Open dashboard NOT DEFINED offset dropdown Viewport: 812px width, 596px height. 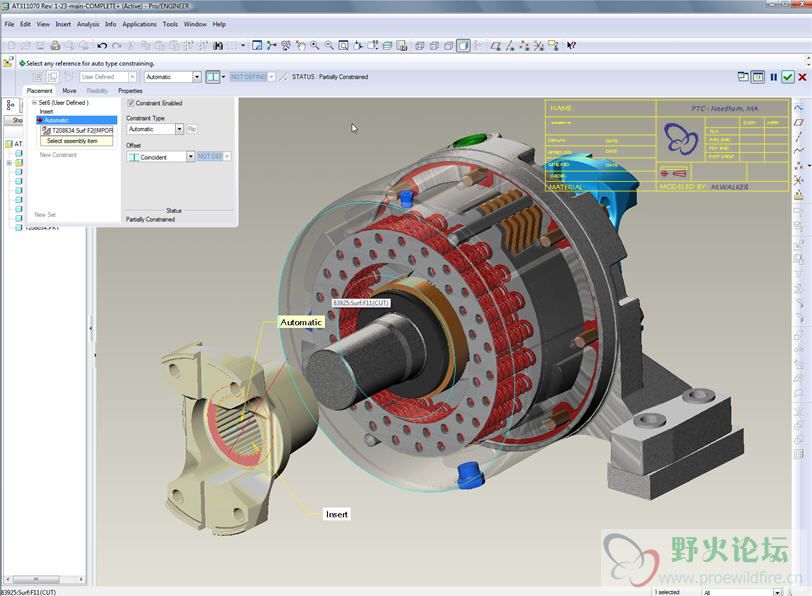271,77
